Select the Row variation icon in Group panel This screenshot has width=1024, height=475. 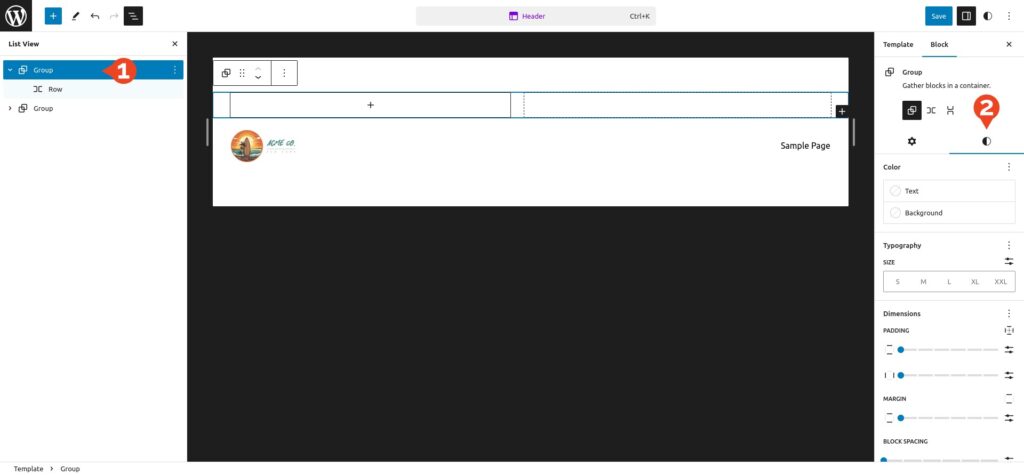point(931,110)
